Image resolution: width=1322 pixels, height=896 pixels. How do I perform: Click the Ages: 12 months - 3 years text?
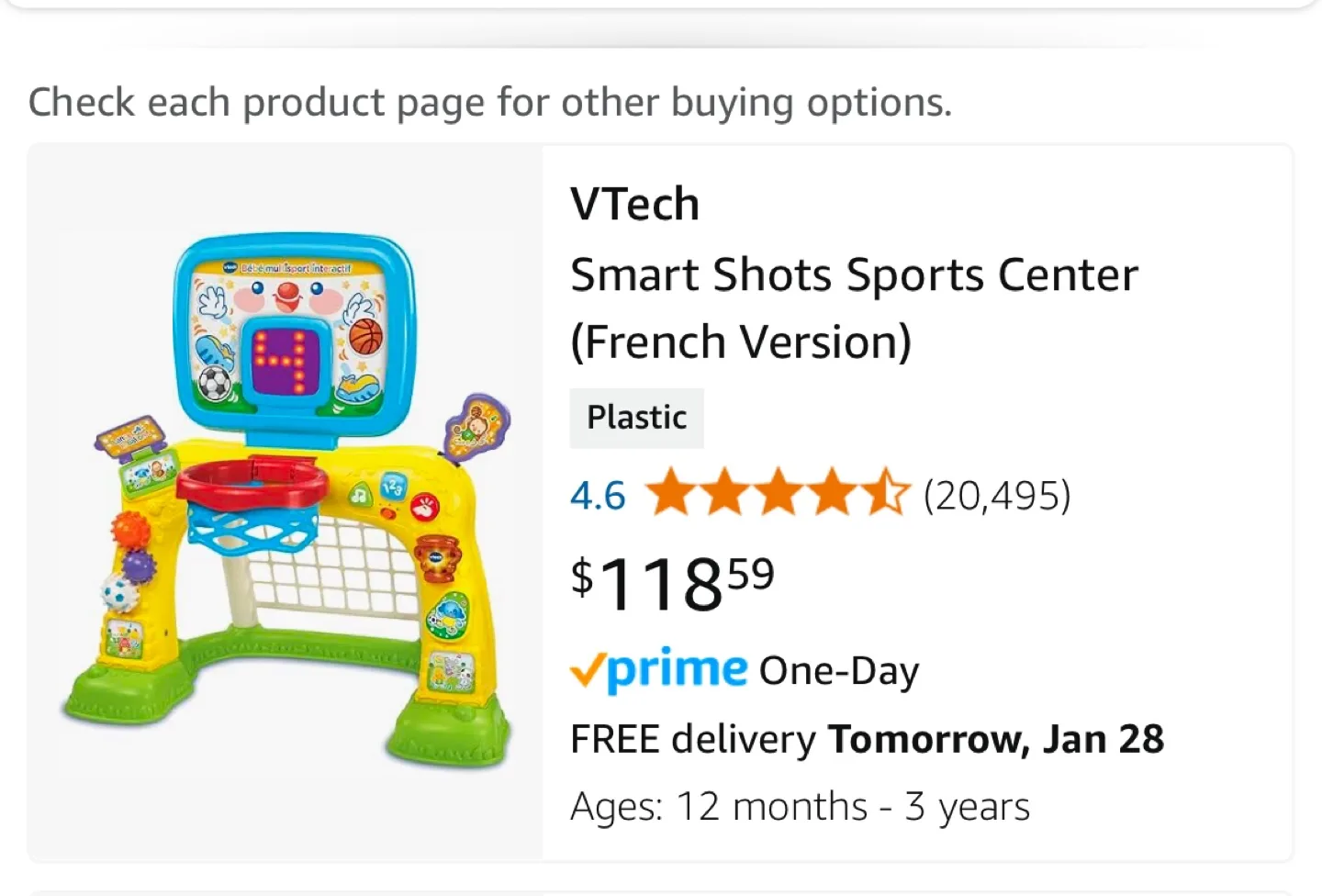(x=800, y=805)
